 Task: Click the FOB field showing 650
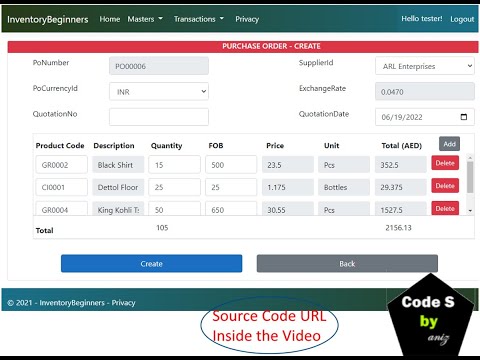click(x=231, y=209)
